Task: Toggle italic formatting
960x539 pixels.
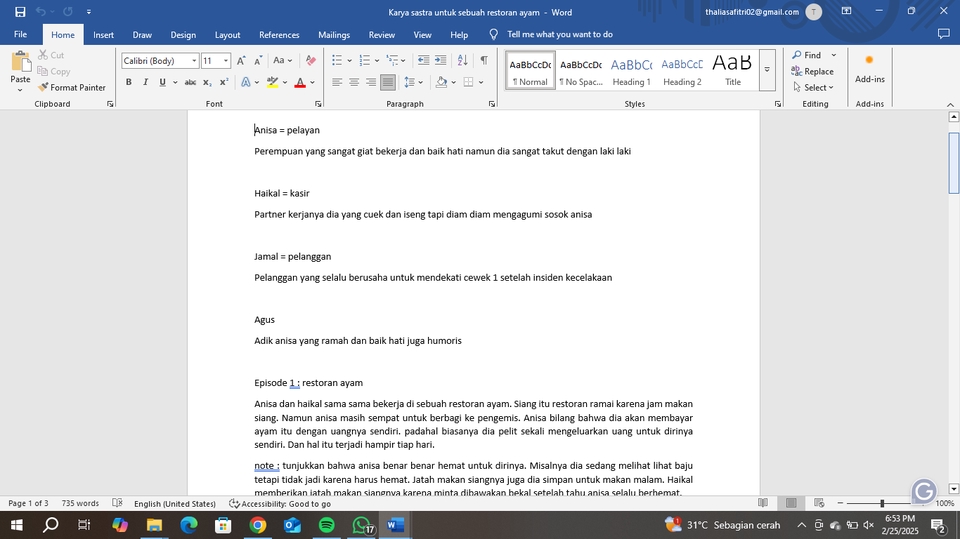Action: coord(145,82)
